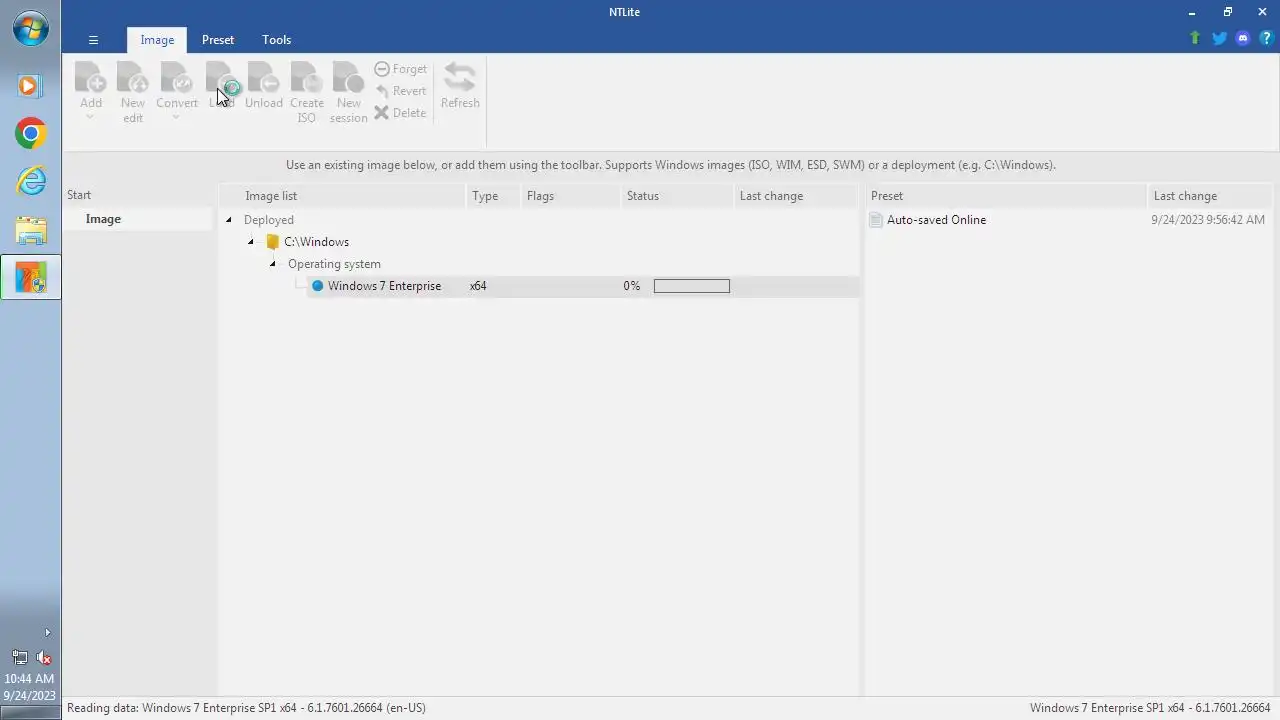
Task: Sort by Last change in image list
Action: [796, 196]
